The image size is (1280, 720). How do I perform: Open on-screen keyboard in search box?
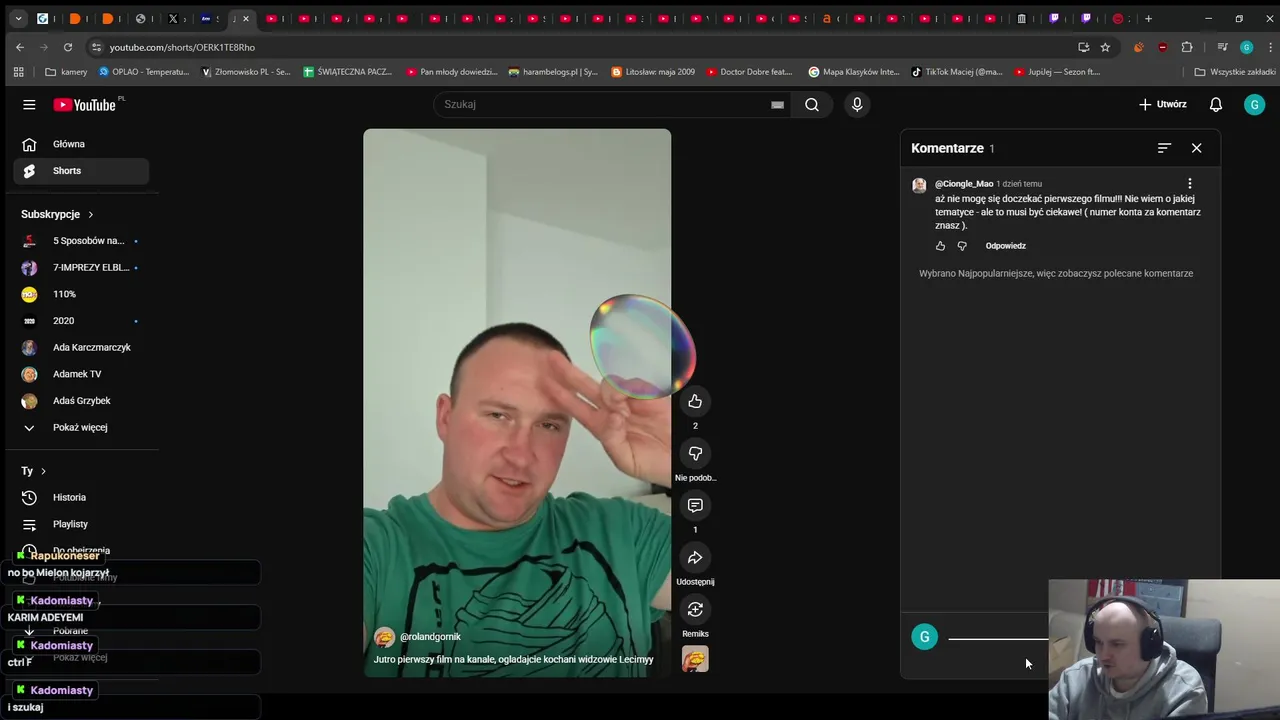click(777, 104)
